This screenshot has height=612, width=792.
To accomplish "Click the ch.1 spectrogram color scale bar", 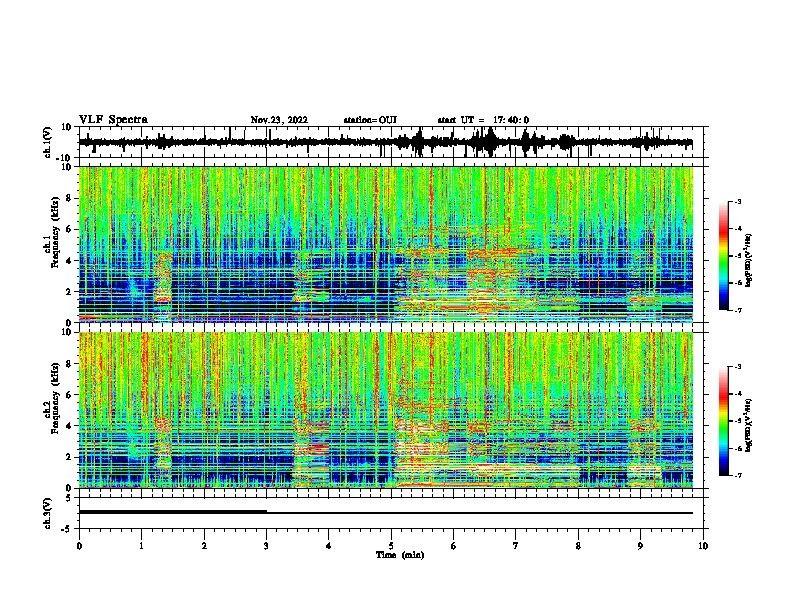I will point(723,256).
